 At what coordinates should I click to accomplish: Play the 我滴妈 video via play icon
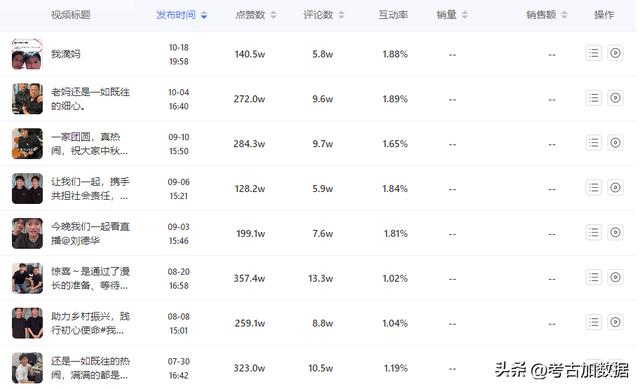[615, 53]
